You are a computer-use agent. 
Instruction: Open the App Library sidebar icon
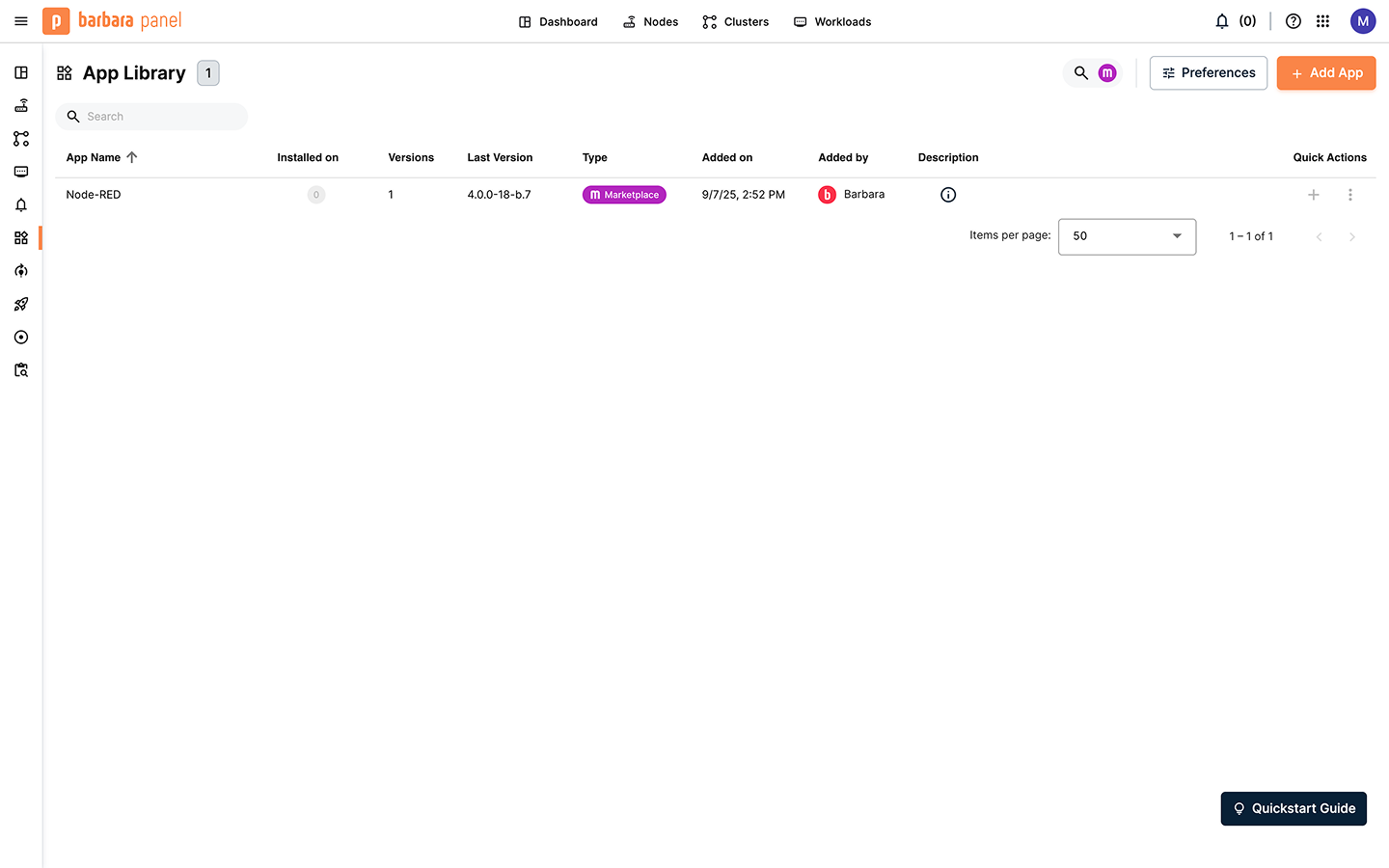pyautogui.click(x=21, y=238)
